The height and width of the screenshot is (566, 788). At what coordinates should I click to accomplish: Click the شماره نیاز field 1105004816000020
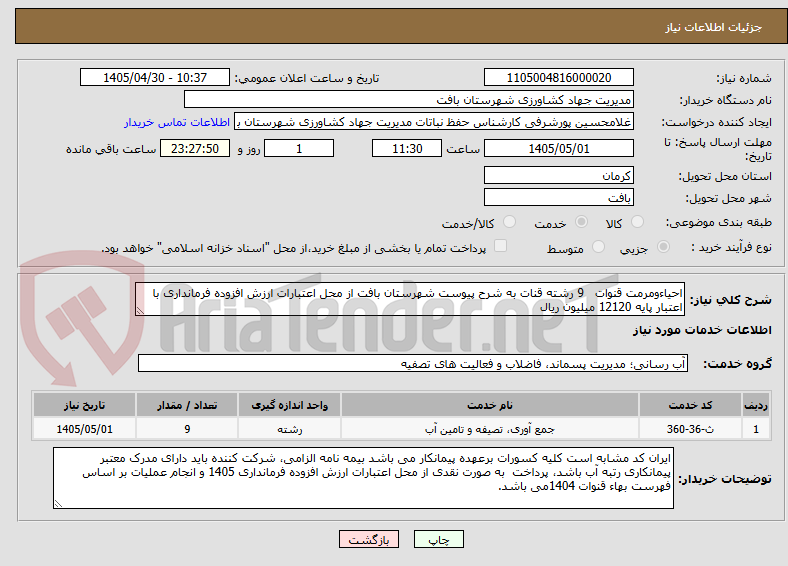coord(558,77)
